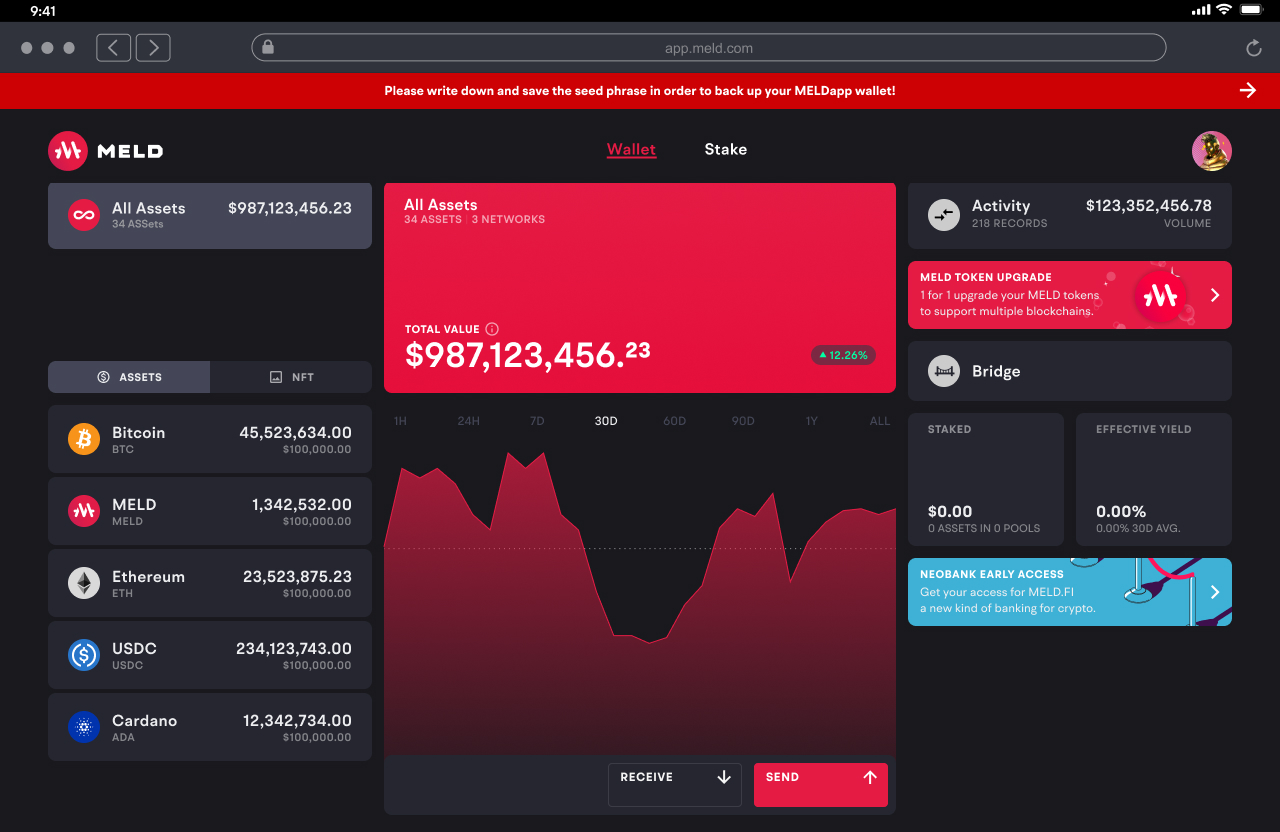Image resolution: width=1280 pixels, height=832 pixels.
Task: Click the browser forward arrow
Action: 153,47
